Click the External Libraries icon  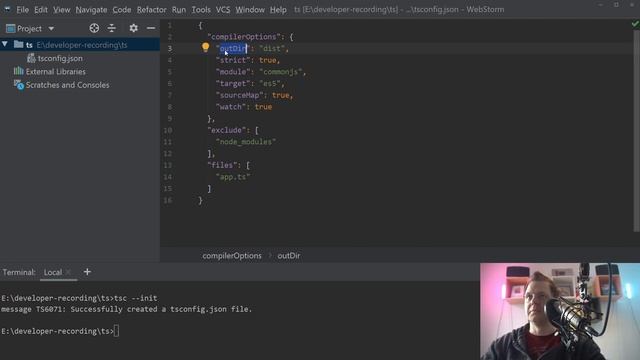[19, 71]
